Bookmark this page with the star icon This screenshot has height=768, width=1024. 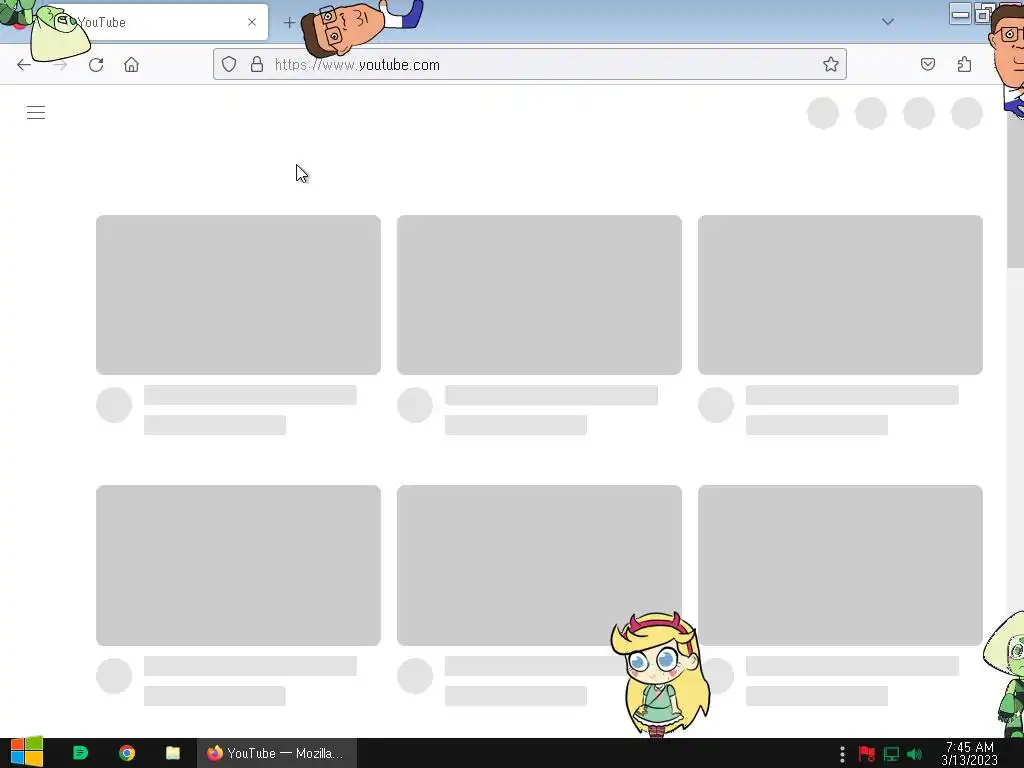click(830, 64)
